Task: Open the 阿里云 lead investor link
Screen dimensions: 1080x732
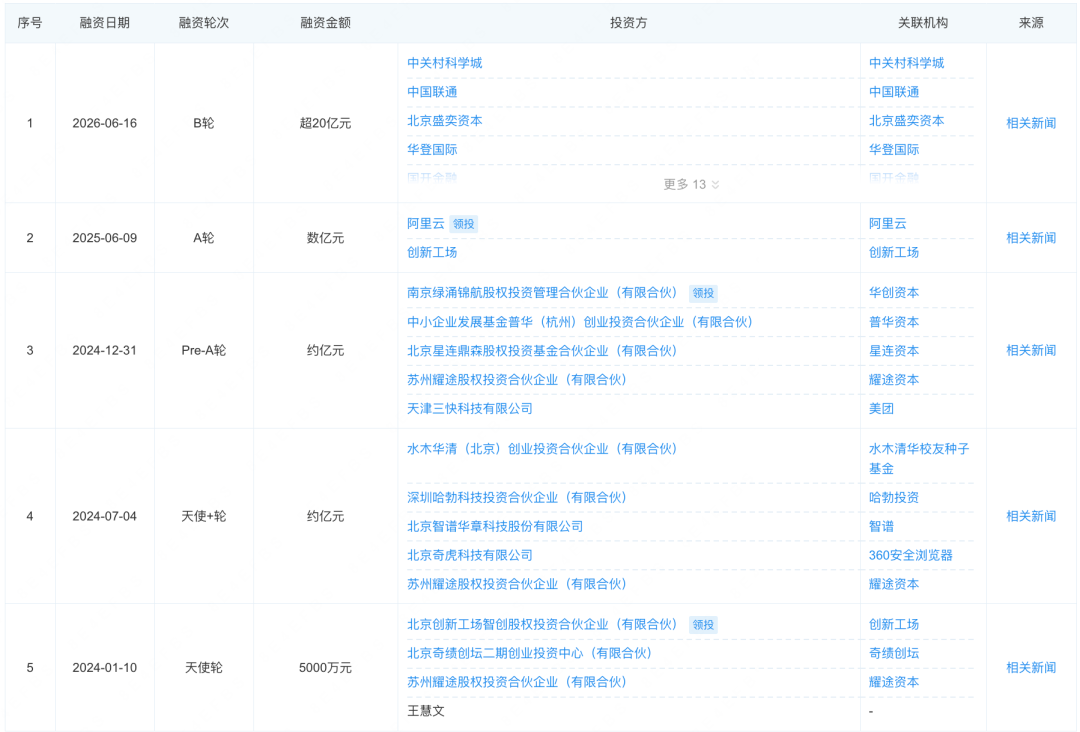Action: pyautogui.click(x=426, y=224)
